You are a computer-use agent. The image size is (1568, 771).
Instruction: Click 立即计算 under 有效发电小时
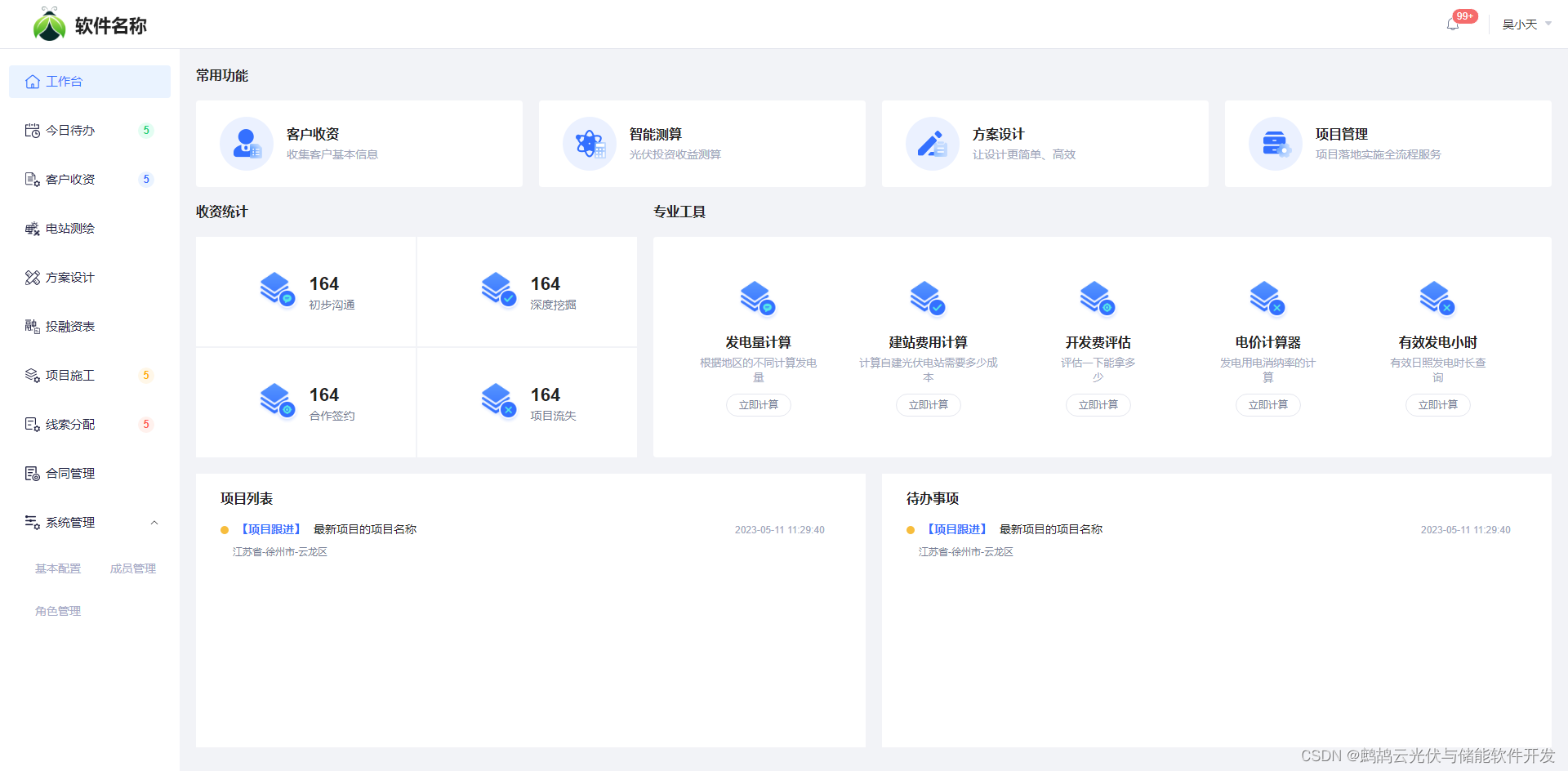pyautogui.click(x=1438, y=405)
